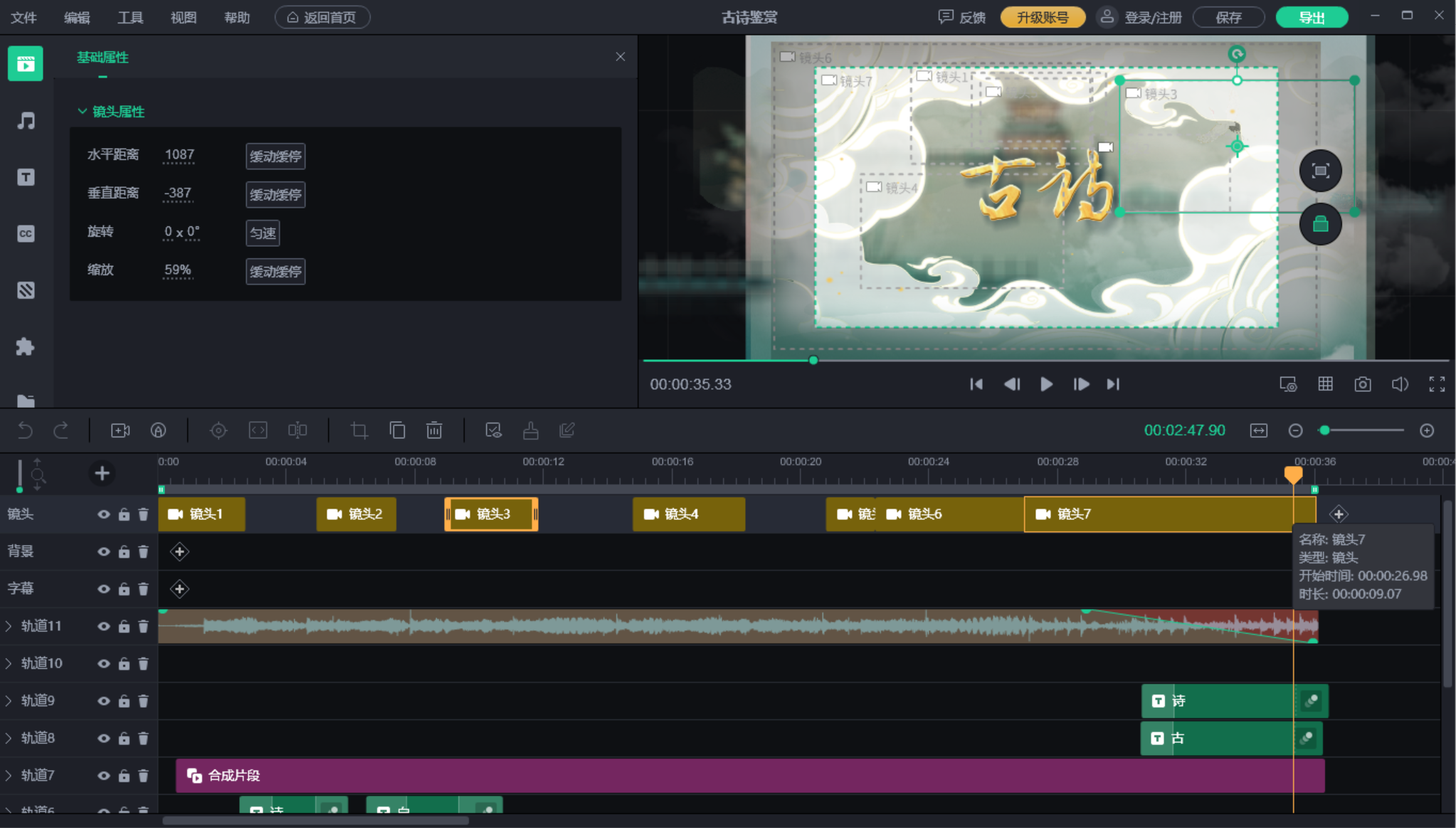The width and height of the screenshot is (1456, 828).
Task: Click the delete clip icon in toolbar
Action: click(435, 430)
